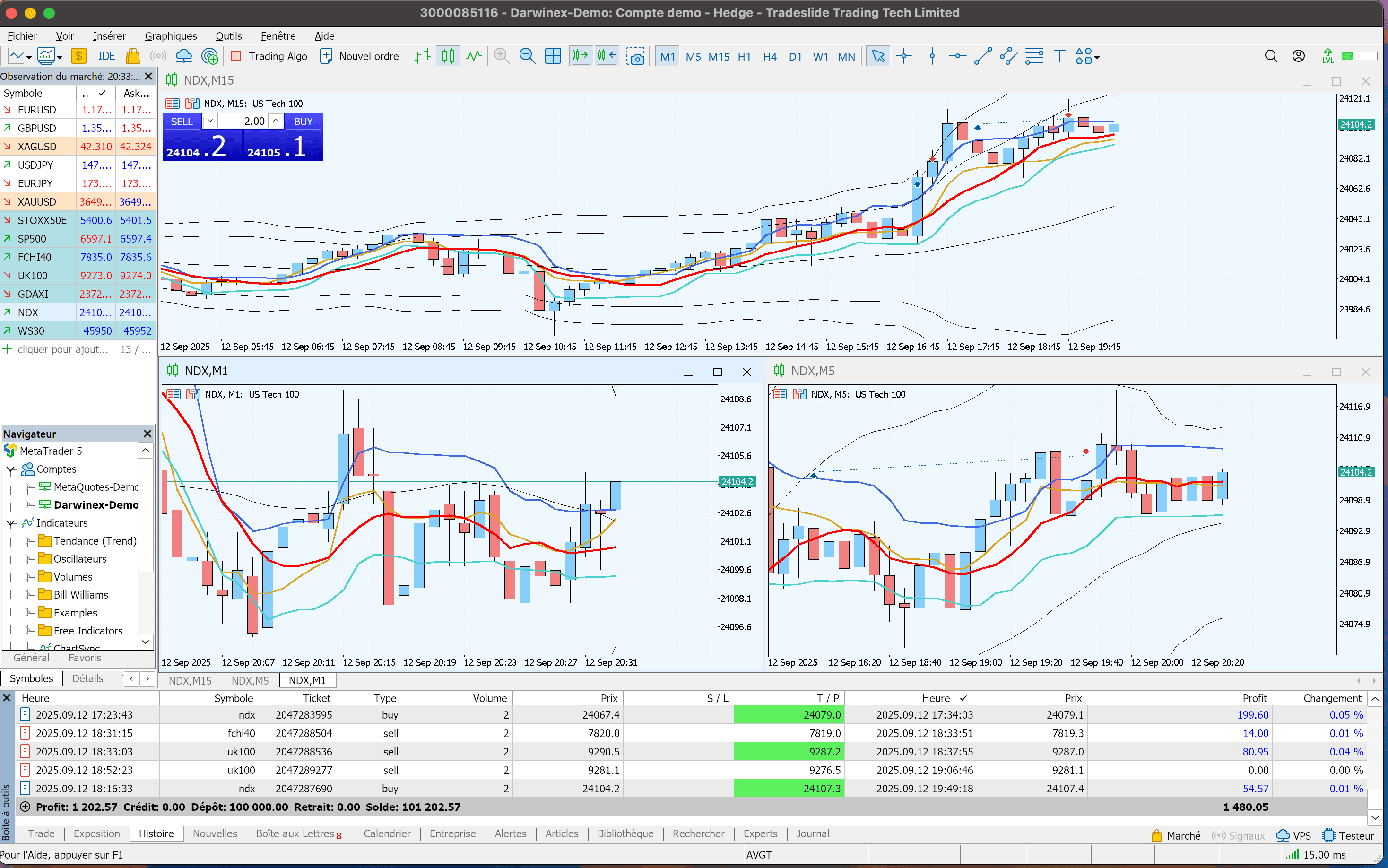
Task: Select the horizontal line drawing tool
Action: tap(957, 56)
